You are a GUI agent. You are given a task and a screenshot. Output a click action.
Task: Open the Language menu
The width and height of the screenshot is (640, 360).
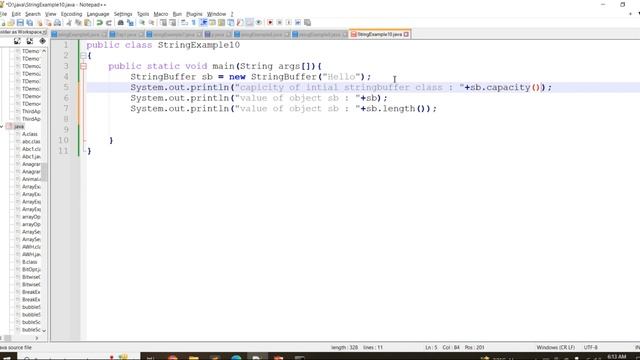pyautogui.click(x=98, y=14)
